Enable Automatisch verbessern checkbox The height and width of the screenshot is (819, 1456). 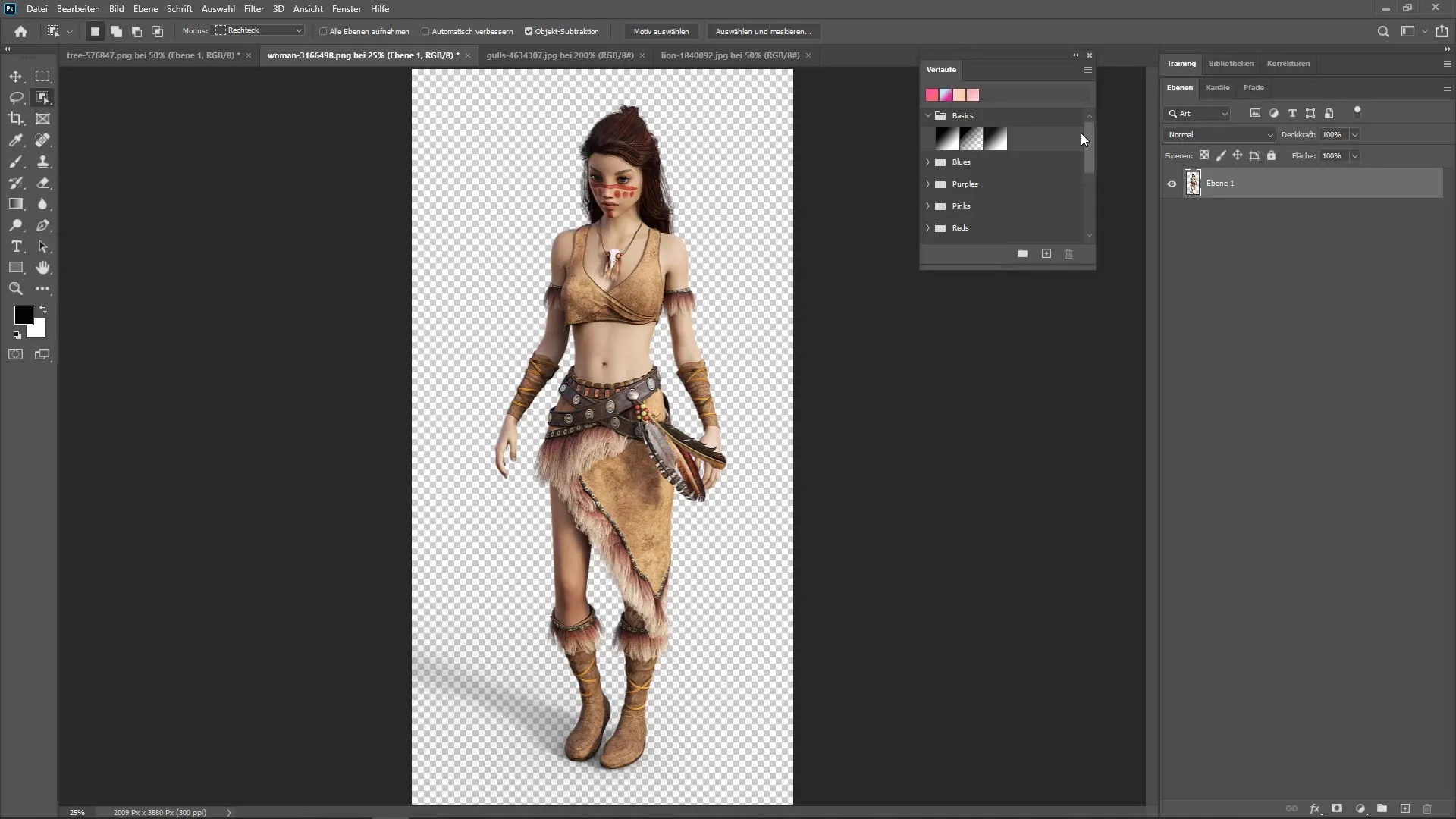pyautogui.click(x=425, y=31)
